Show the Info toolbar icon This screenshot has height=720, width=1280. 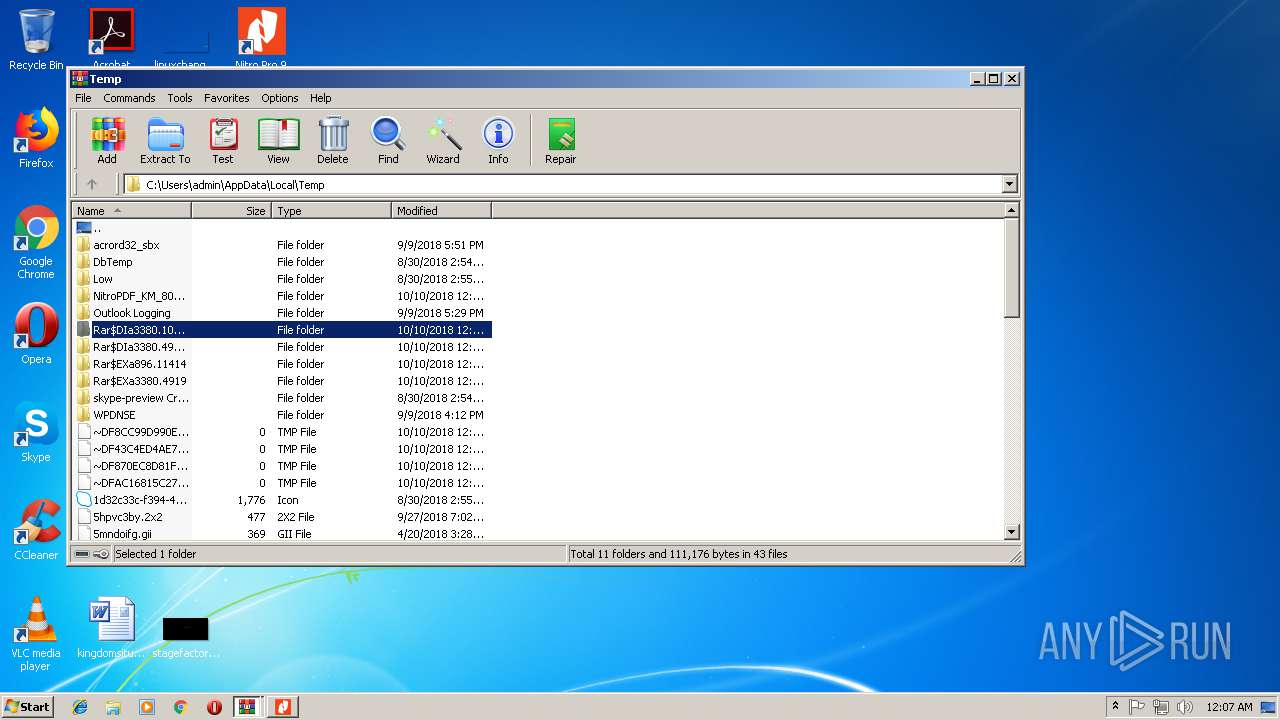(x=498, y=140)
